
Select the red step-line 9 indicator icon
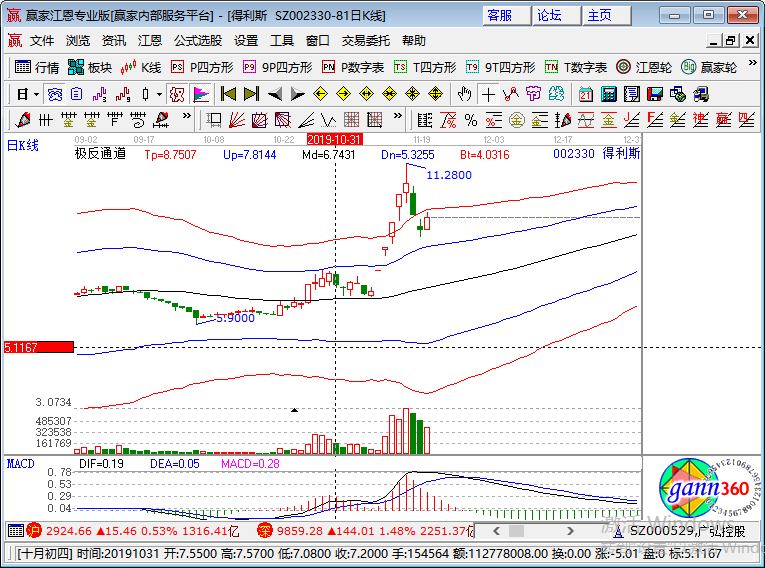[123, 94]
